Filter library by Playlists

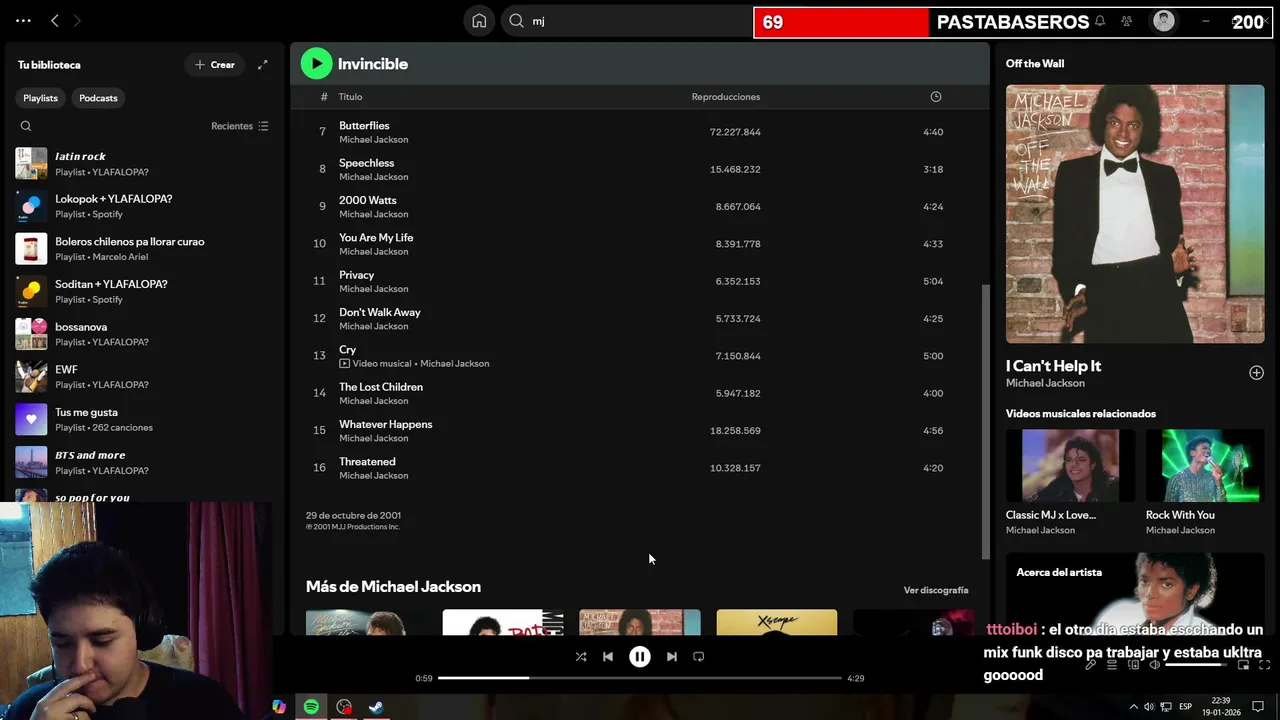tap(41, 98)
